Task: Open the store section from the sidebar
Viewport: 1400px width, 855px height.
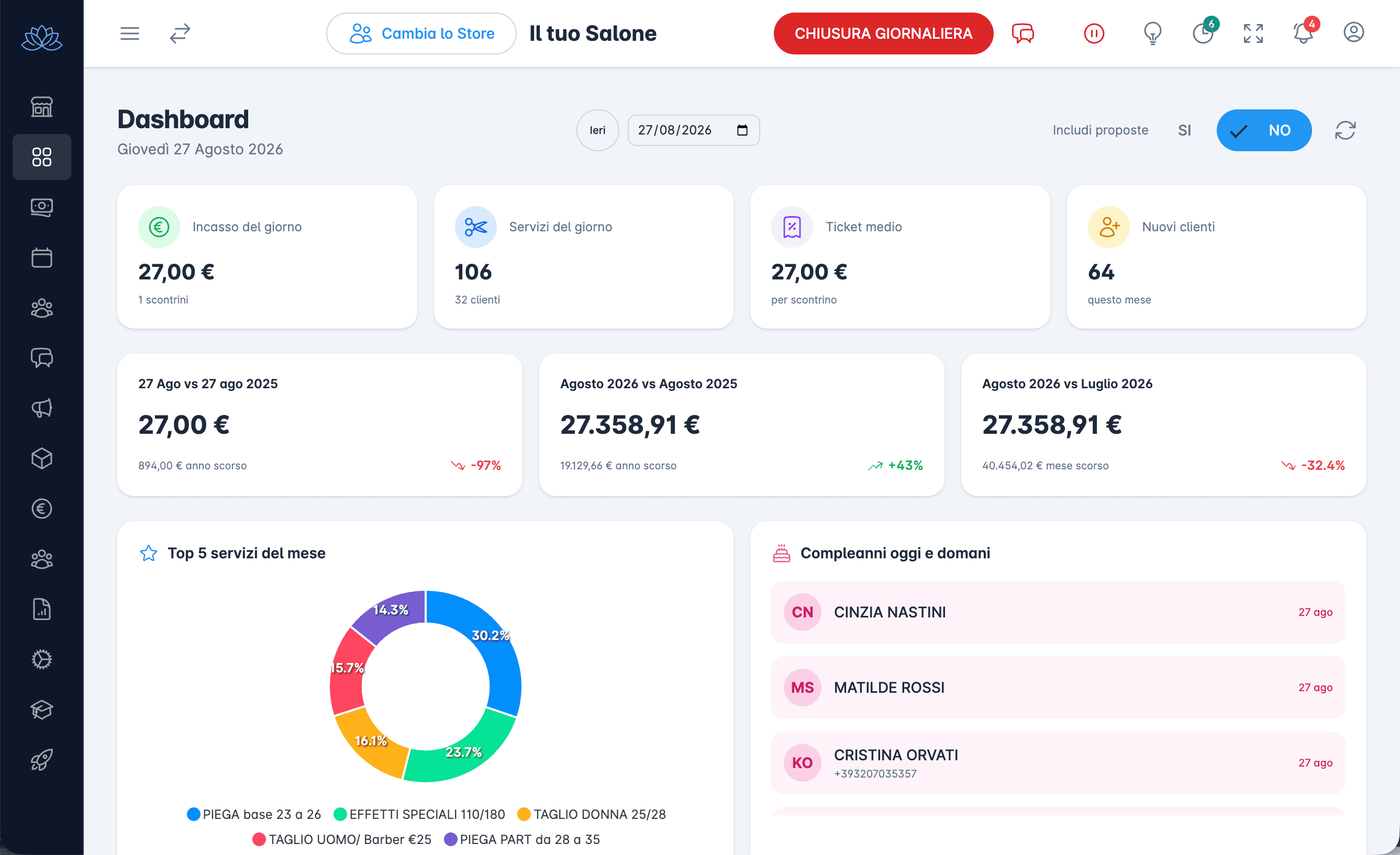Action: tap(41, 107)
